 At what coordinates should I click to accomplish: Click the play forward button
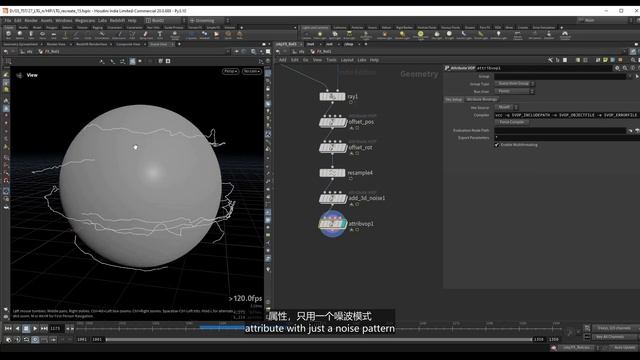pyautogui.click(x=35, y=328)
